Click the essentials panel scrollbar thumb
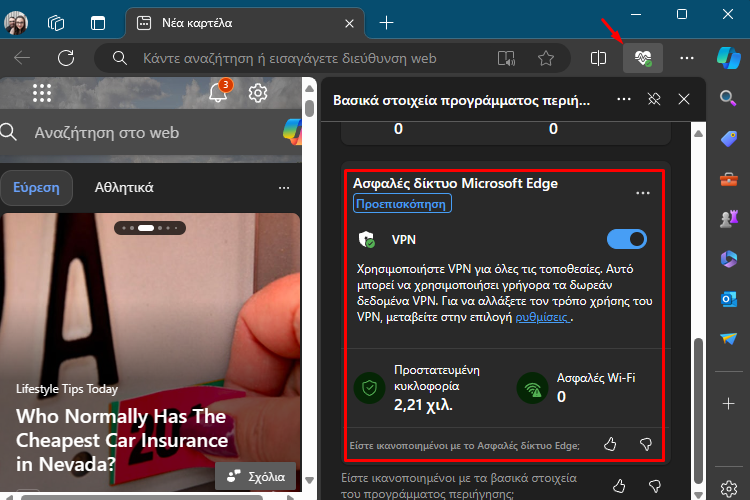The height and width of the screenshot is (500, 750). [698, 411]
